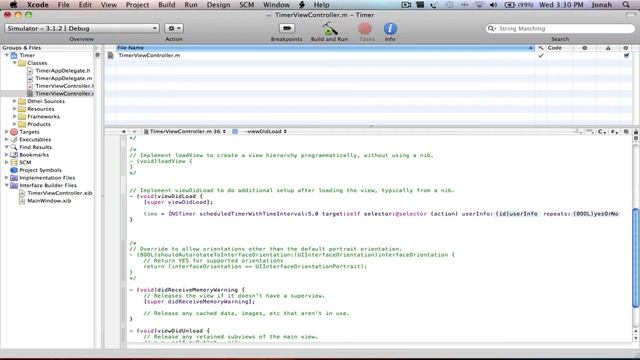Image resolution: width=640 pixels, height=360 pixels.
Task: Open the Apple menu
Action: (13, 5)
